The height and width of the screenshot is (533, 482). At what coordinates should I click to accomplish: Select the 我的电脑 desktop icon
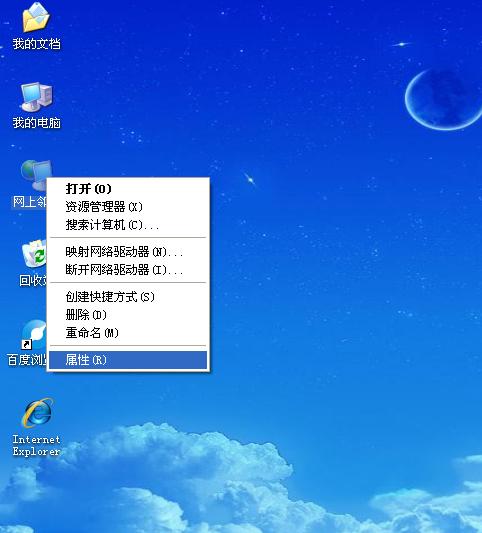tap(36, 97)
